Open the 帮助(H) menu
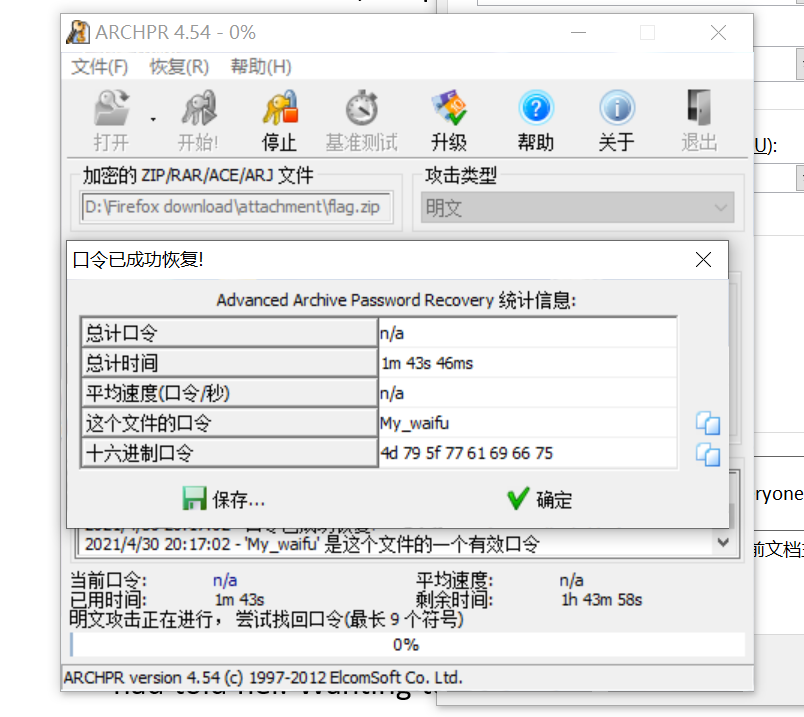The width and height of the screenshot is (804, 717). pyautogui.click(x=260, y=67)
